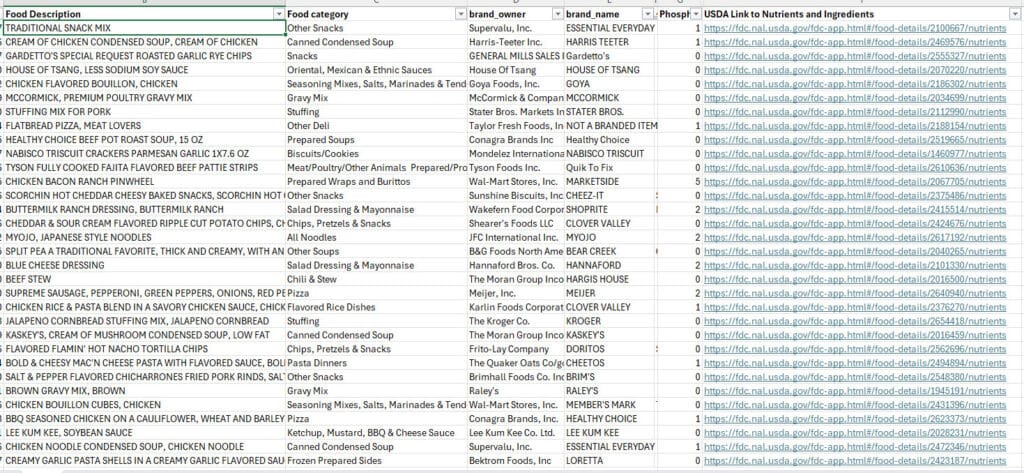Screen dimensions: 1024x473
Task: Select the MARKETSIDE brand name cell
Action: 609,182
